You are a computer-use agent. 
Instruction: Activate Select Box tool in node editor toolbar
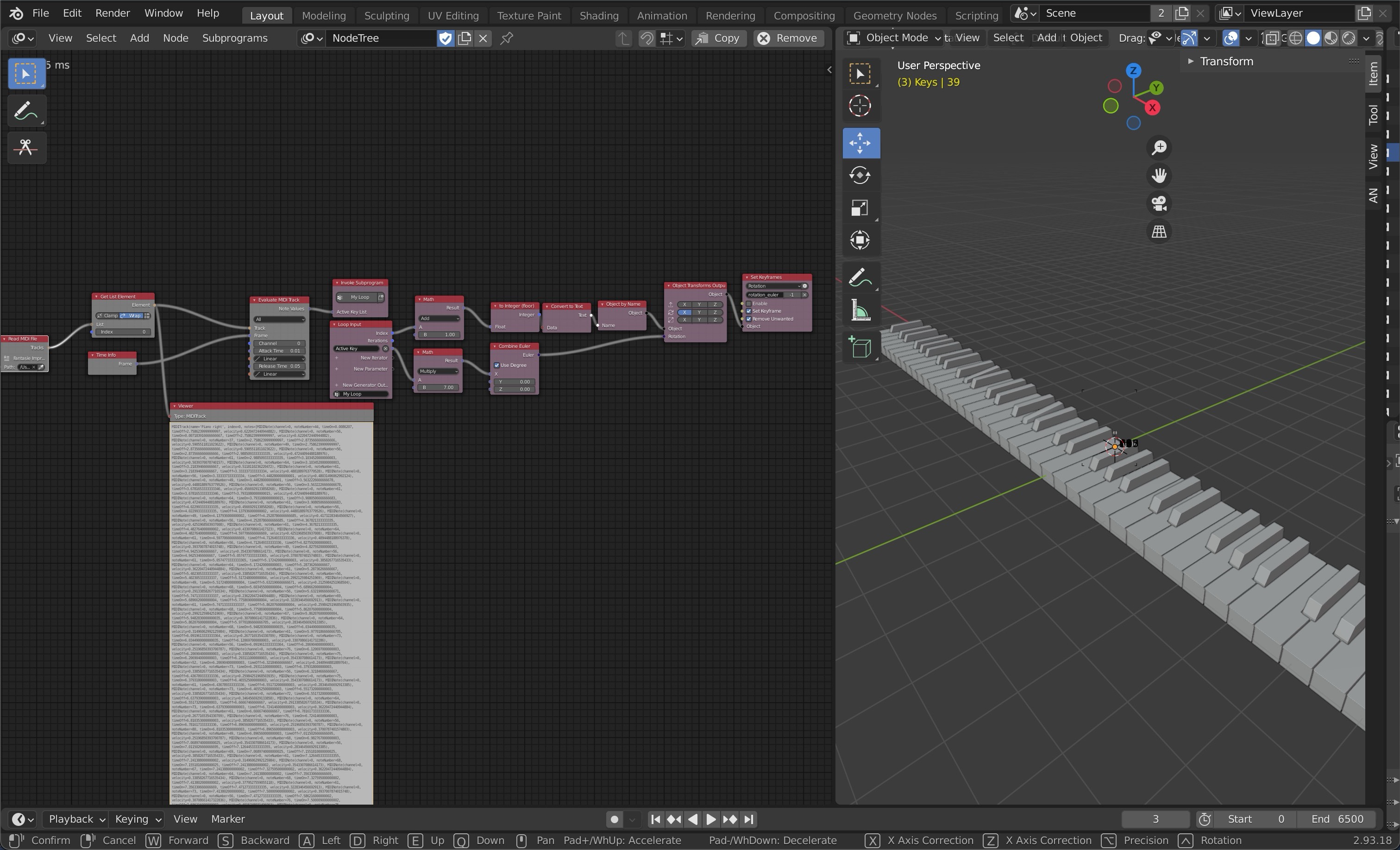(x=26, y=74)
